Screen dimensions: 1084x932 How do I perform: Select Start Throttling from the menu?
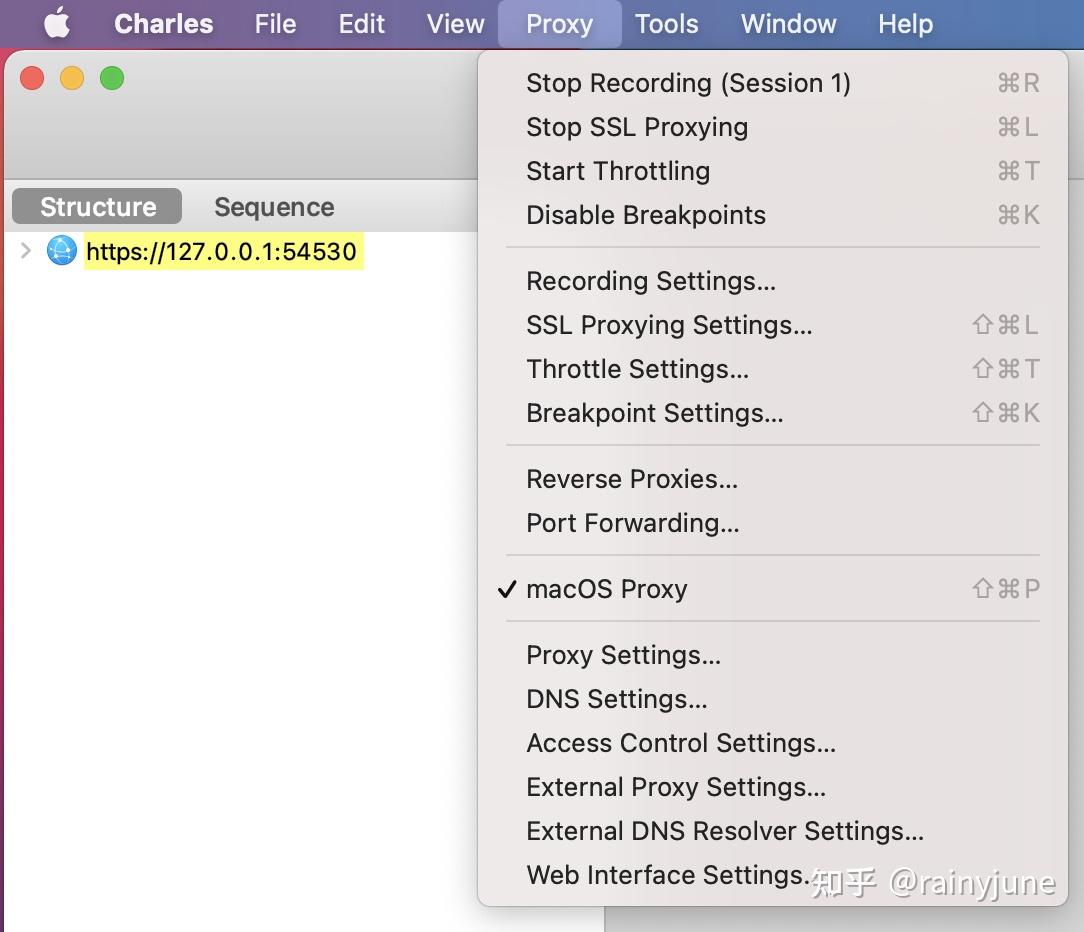coord(617,171)
